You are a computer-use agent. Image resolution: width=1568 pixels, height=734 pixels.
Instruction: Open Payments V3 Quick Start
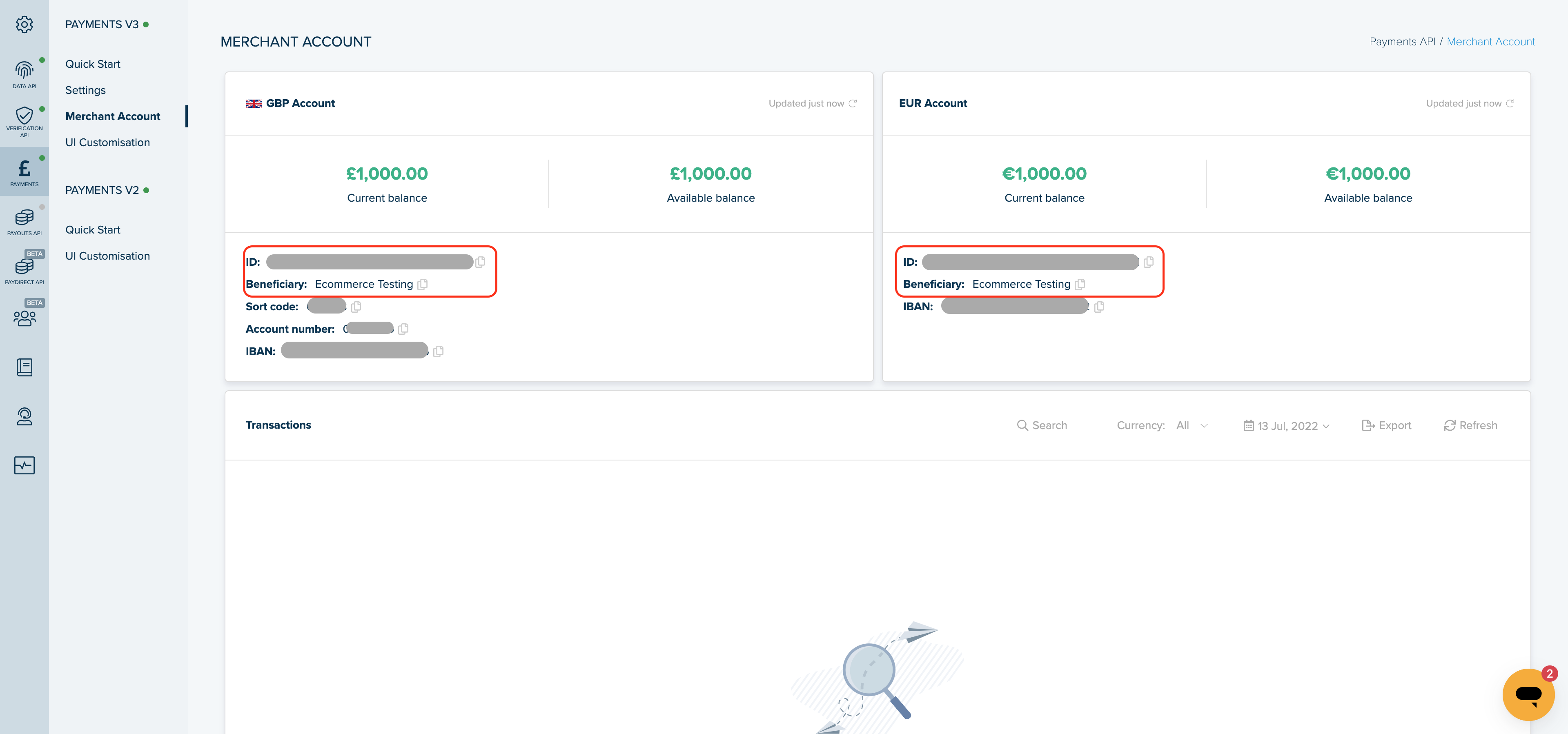pyautogui.click(x=93, y=64)
